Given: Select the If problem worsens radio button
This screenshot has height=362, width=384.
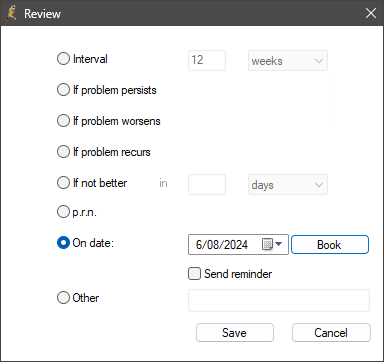Looking at the screenshot, I should click(63, 121).
